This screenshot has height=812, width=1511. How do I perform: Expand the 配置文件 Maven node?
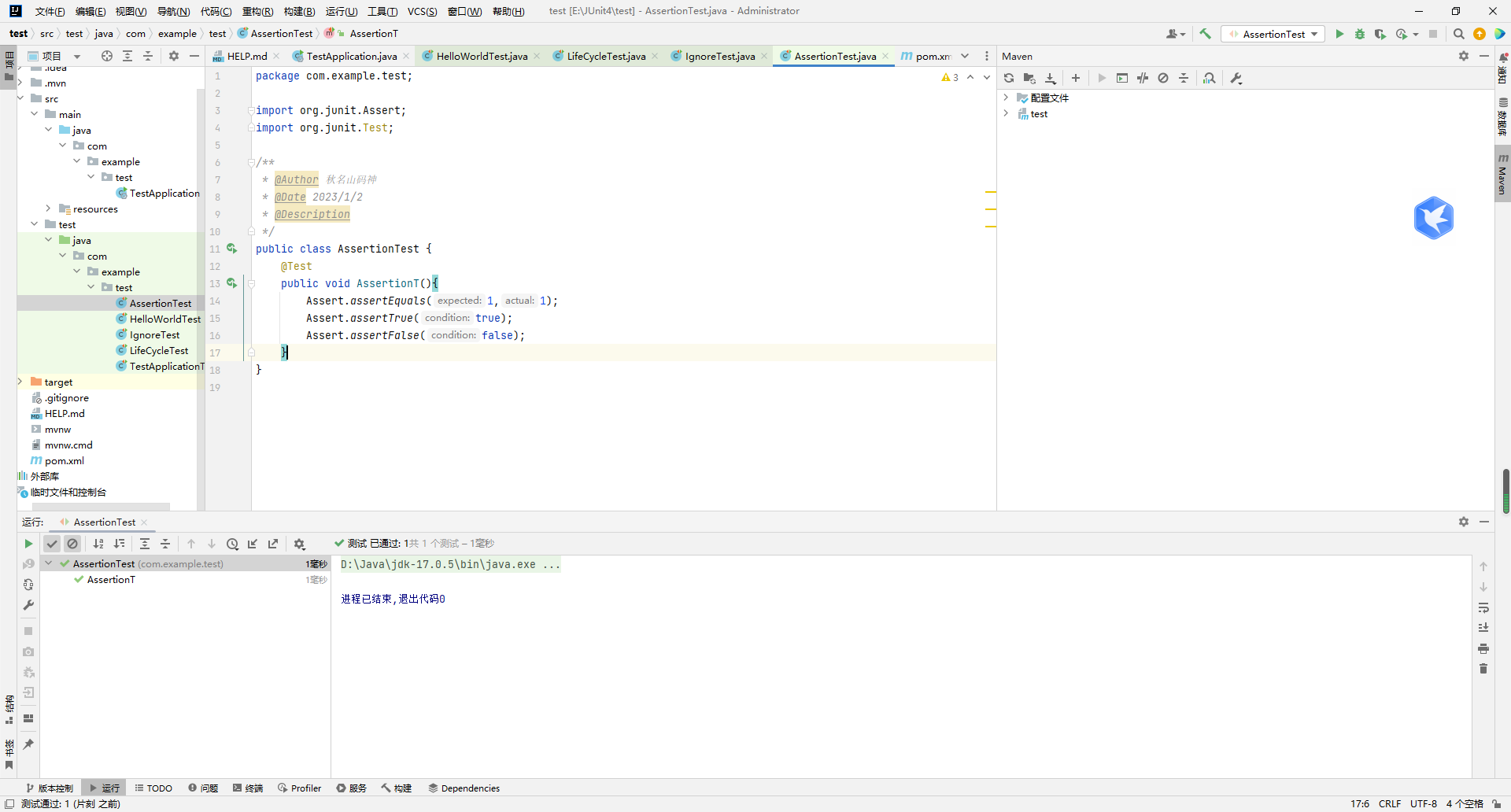(1006, 98)
